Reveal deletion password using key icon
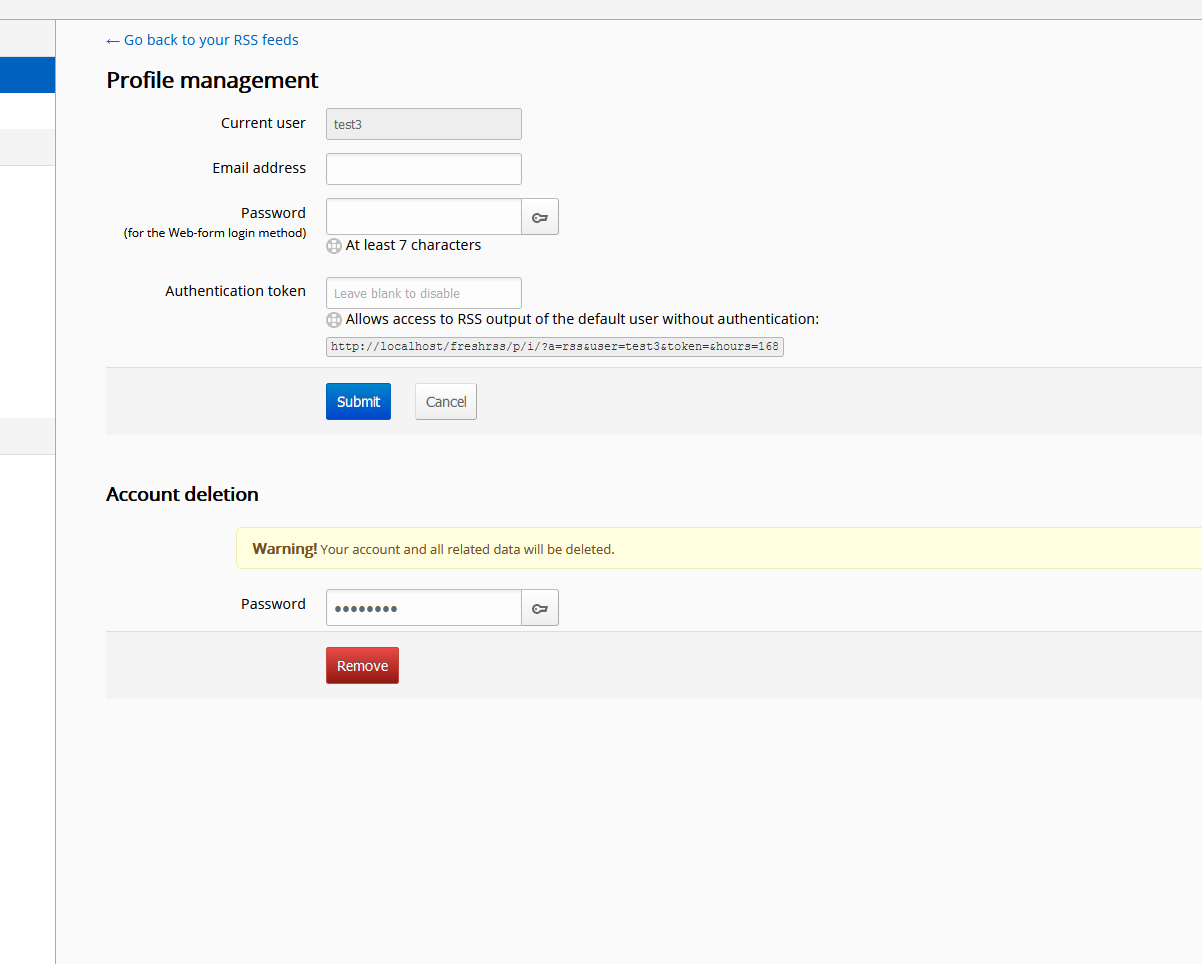 click(540, 607)
